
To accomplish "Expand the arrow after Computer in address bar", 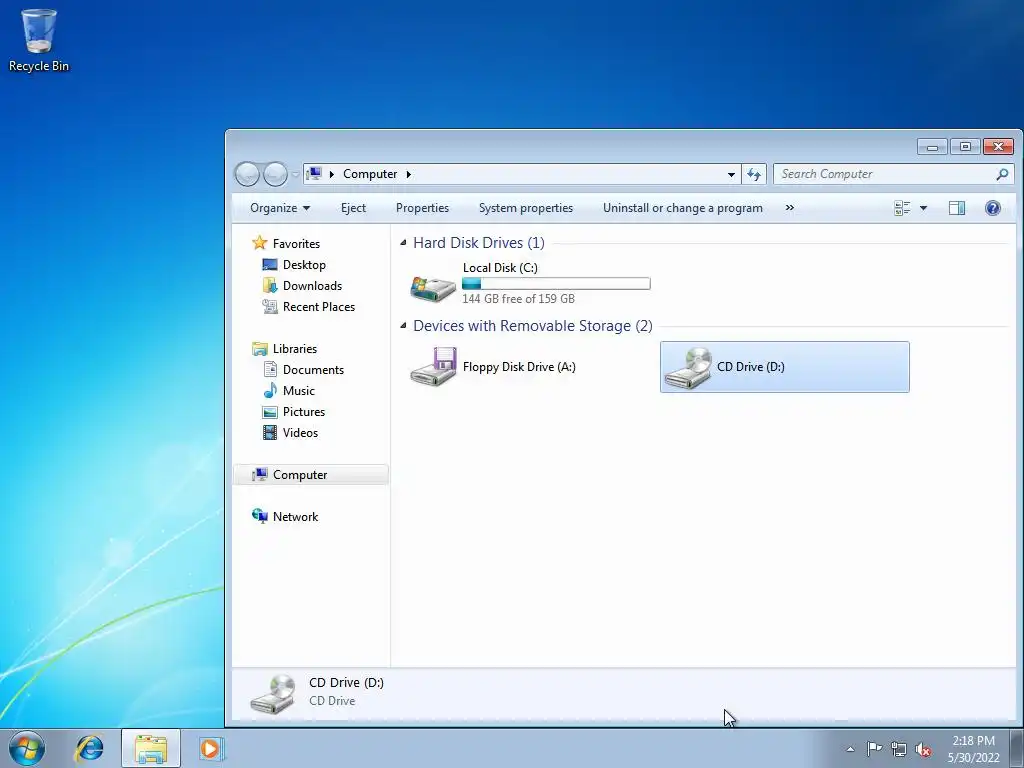I will (x=409, y=174).
